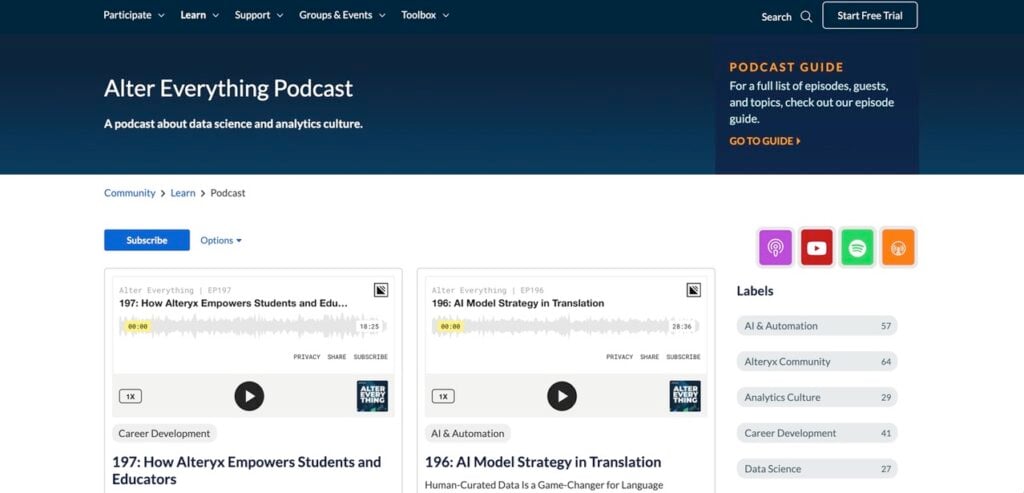Open the Toolbox menu
This screenshot has height=493, width=1024.
(425, 15)
